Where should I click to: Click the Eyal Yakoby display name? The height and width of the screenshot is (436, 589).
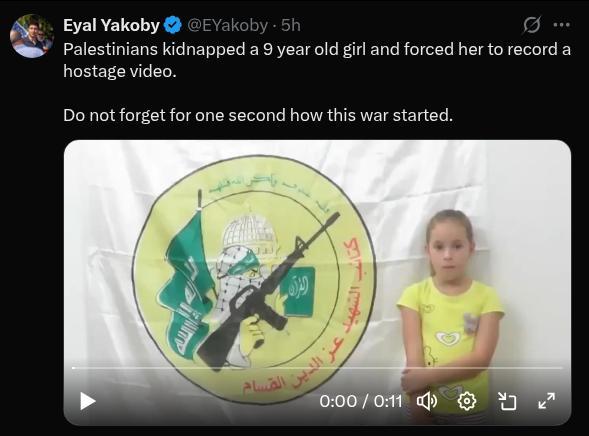click(x=112, y=25)
